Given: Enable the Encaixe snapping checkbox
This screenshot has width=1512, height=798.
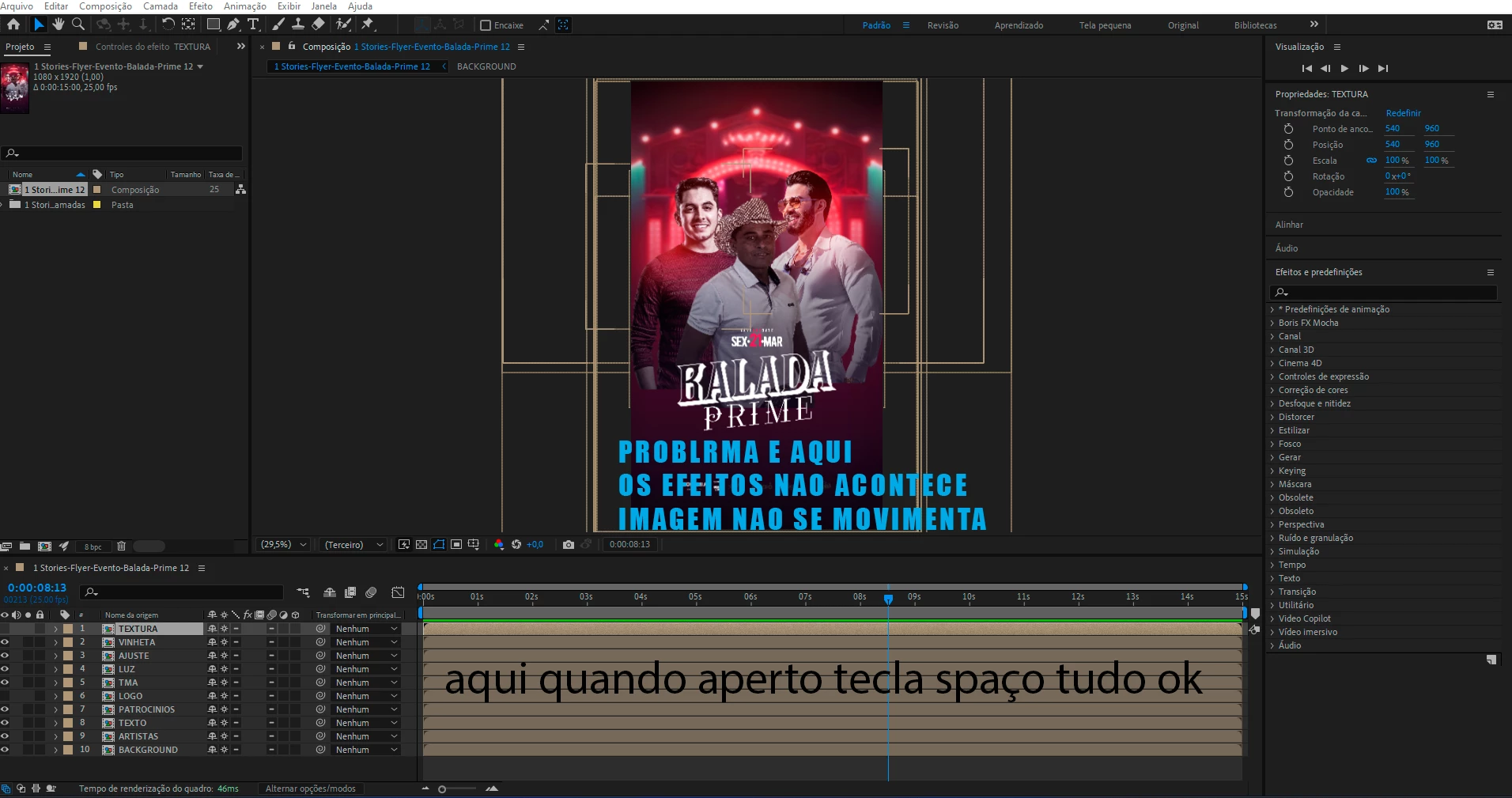Looking at the screenshot, I should (x=486, y=25).
